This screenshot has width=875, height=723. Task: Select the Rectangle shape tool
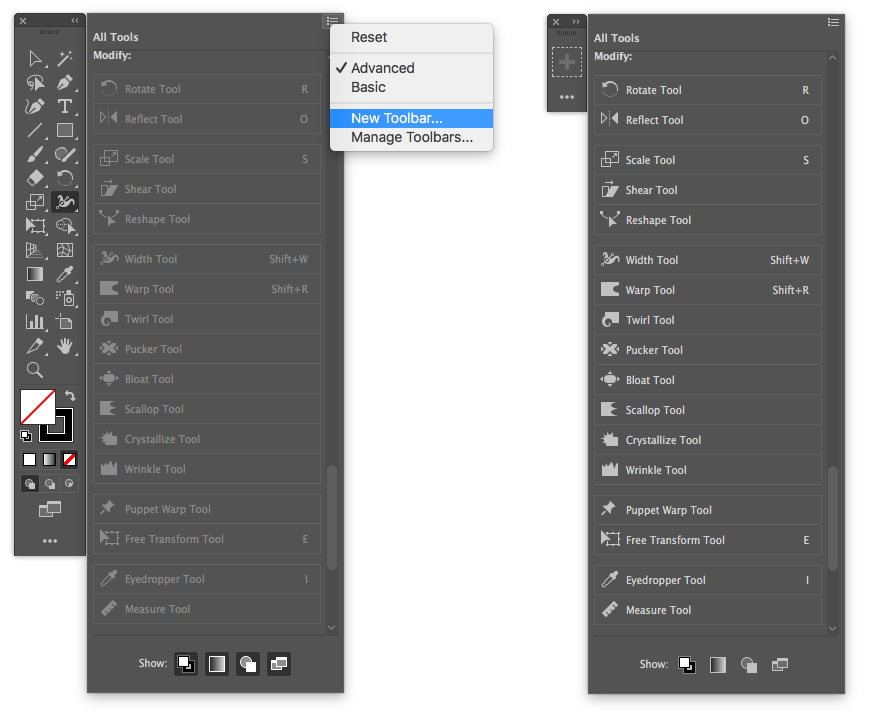coord(65,130)
